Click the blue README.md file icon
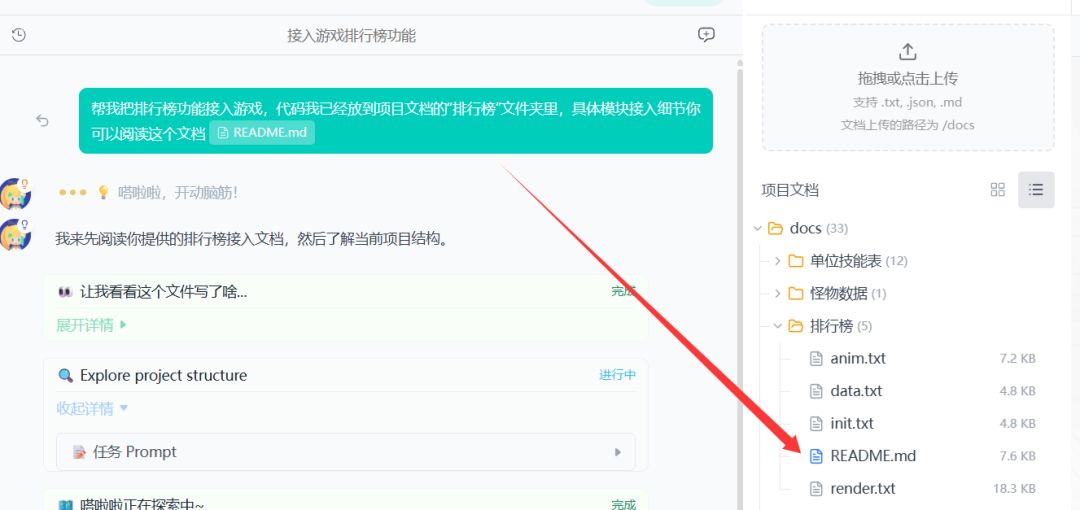 [x=816, y=456]
